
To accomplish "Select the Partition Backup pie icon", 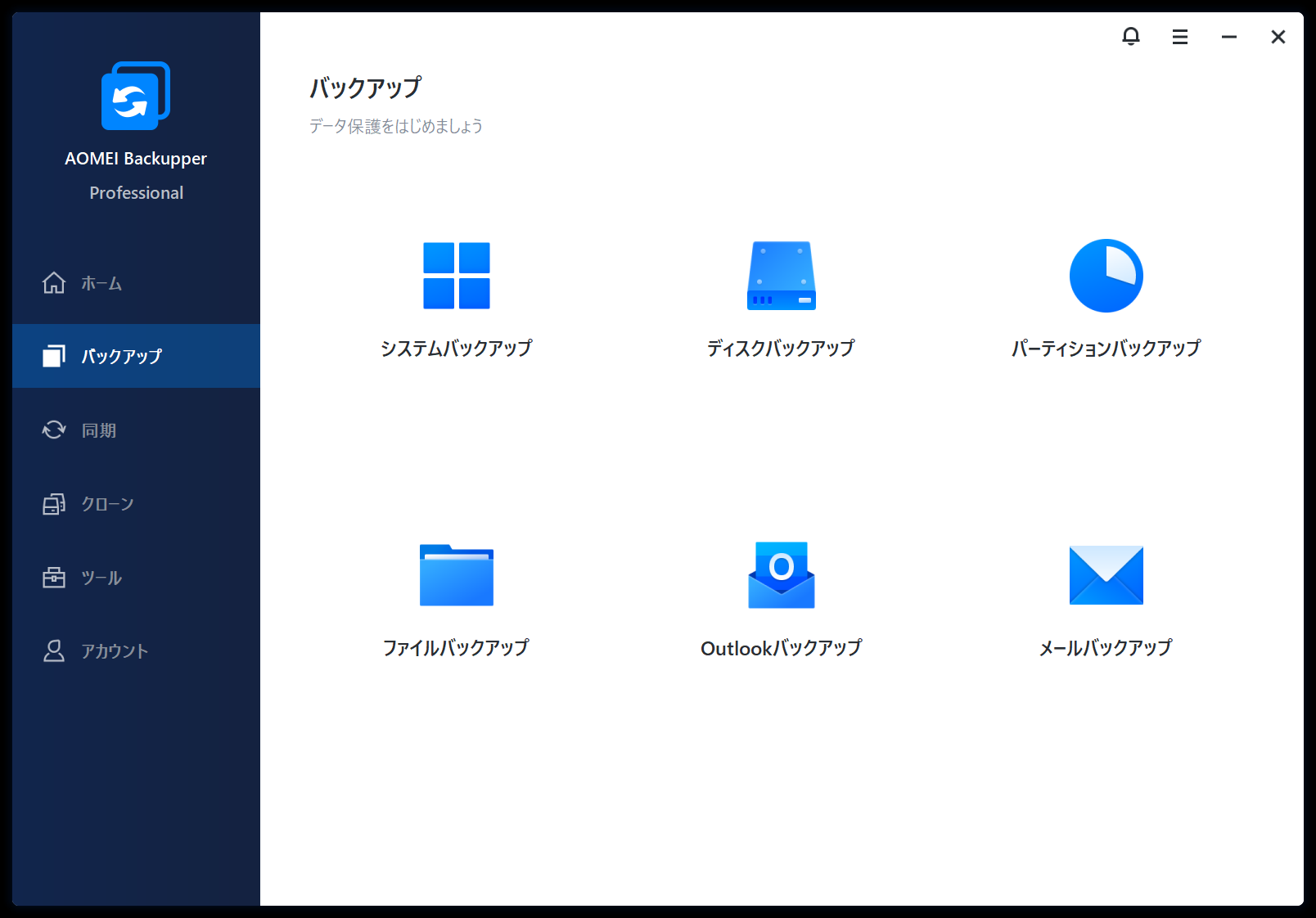I will click(1106, 276).
